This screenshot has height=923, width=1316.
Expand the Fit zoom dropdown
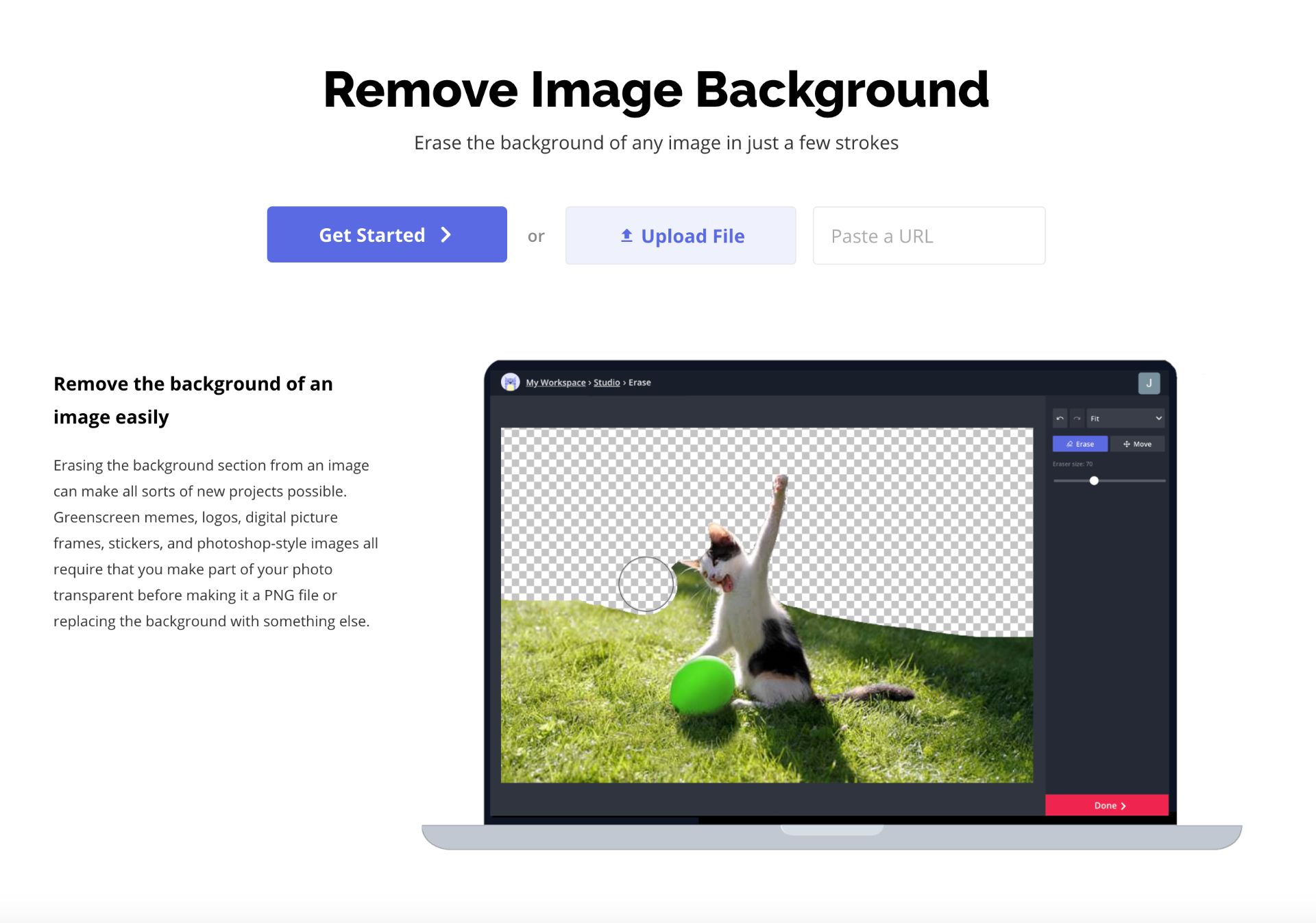pyautogui.click(x=1125, y=418)
